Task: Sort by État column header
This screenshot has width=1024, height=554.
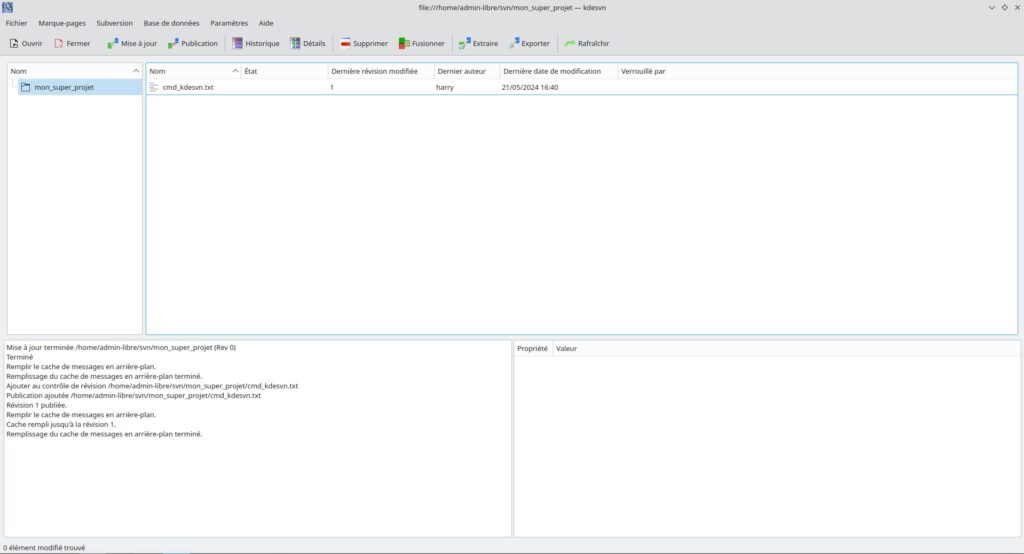Action: coord(285,71)
